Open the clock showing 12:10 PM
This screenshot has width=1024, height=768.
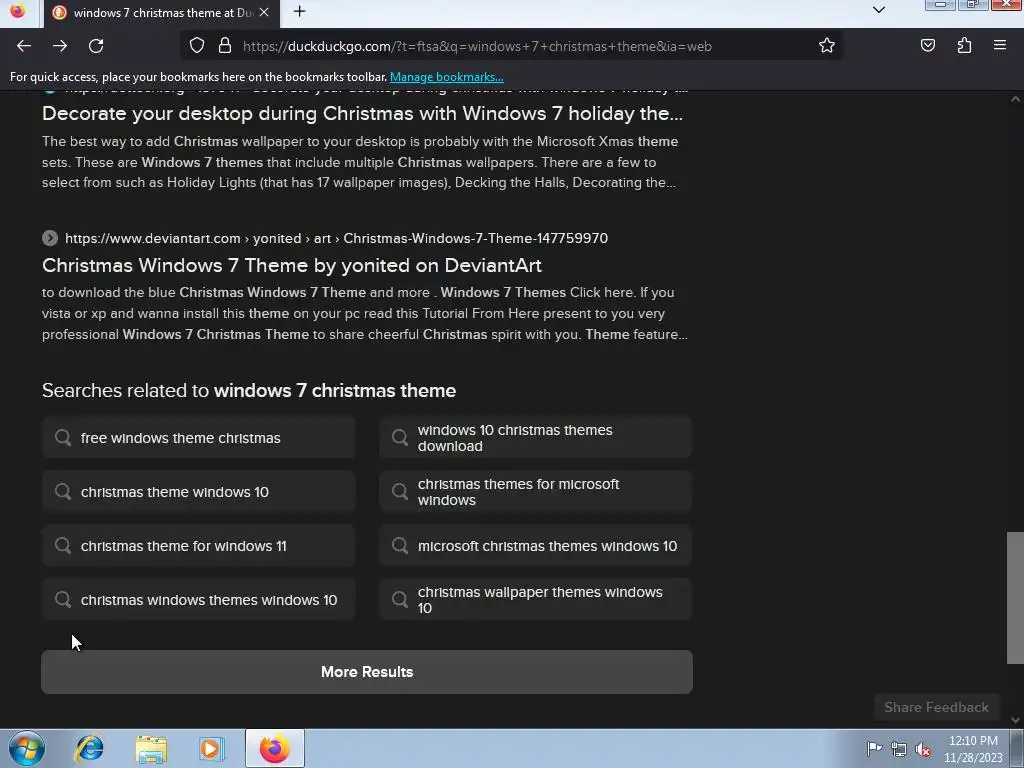[973, 749]
